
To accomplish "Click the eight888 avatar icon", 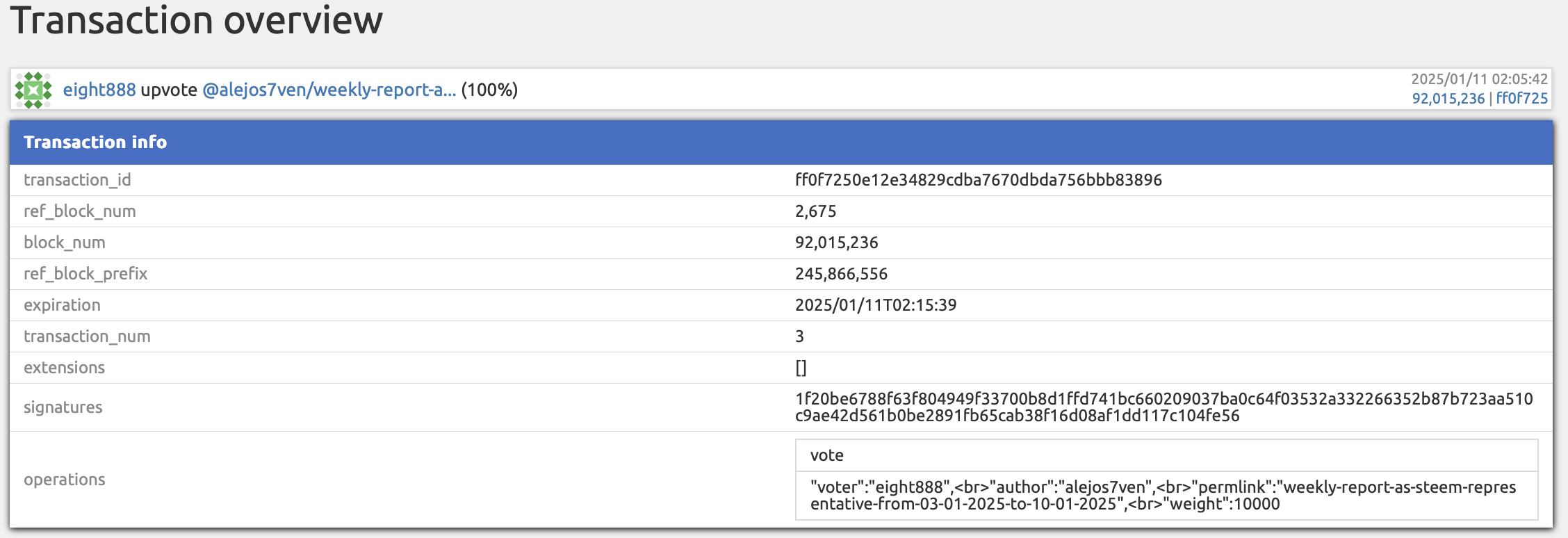I will tap(33, 90).
